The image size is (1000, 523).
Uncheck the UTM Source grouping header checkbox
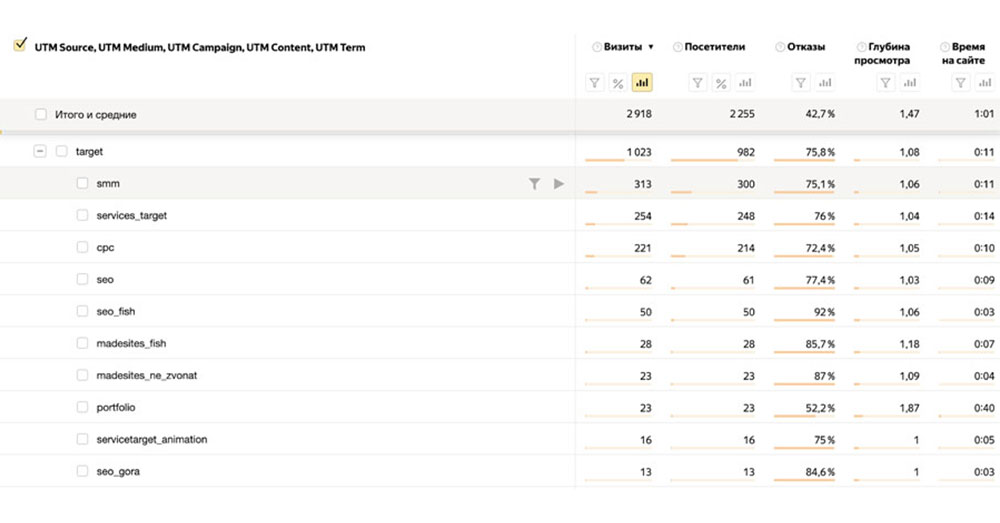19,46
